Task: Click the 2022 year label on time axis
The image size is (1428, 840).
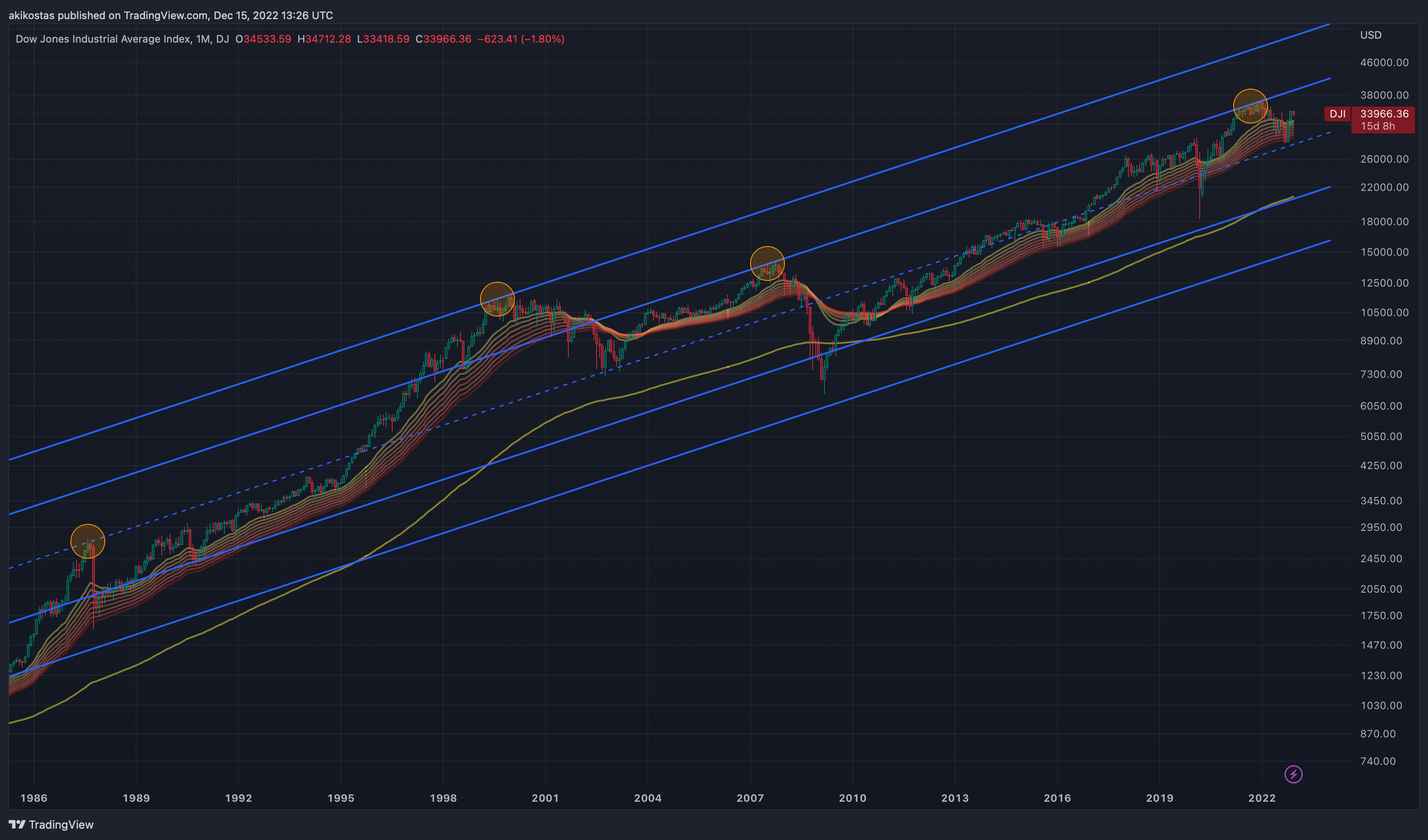Action: click(x=1262, y=798)
